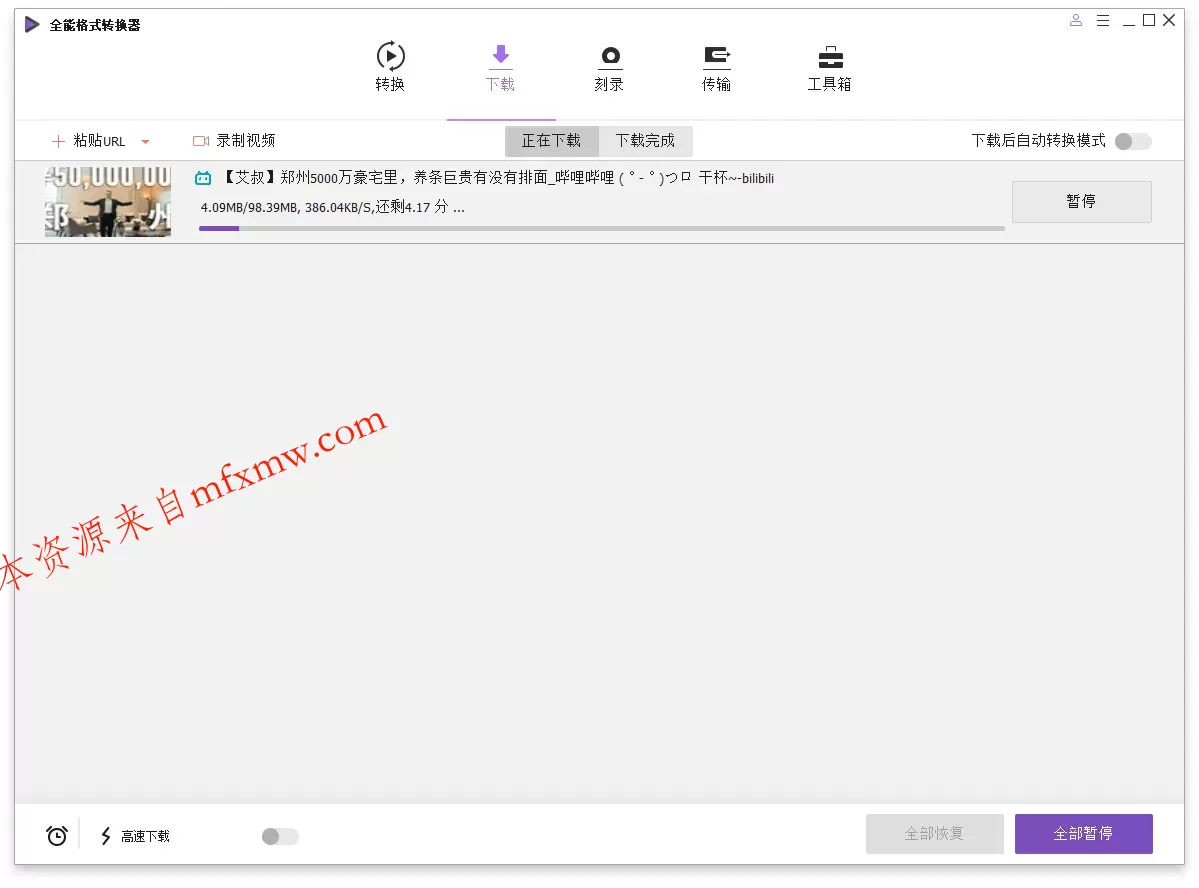Click the 录制视频 camera icon
Image resolution: width=1199 pixels, height=888 pixels.
point(200,141)
